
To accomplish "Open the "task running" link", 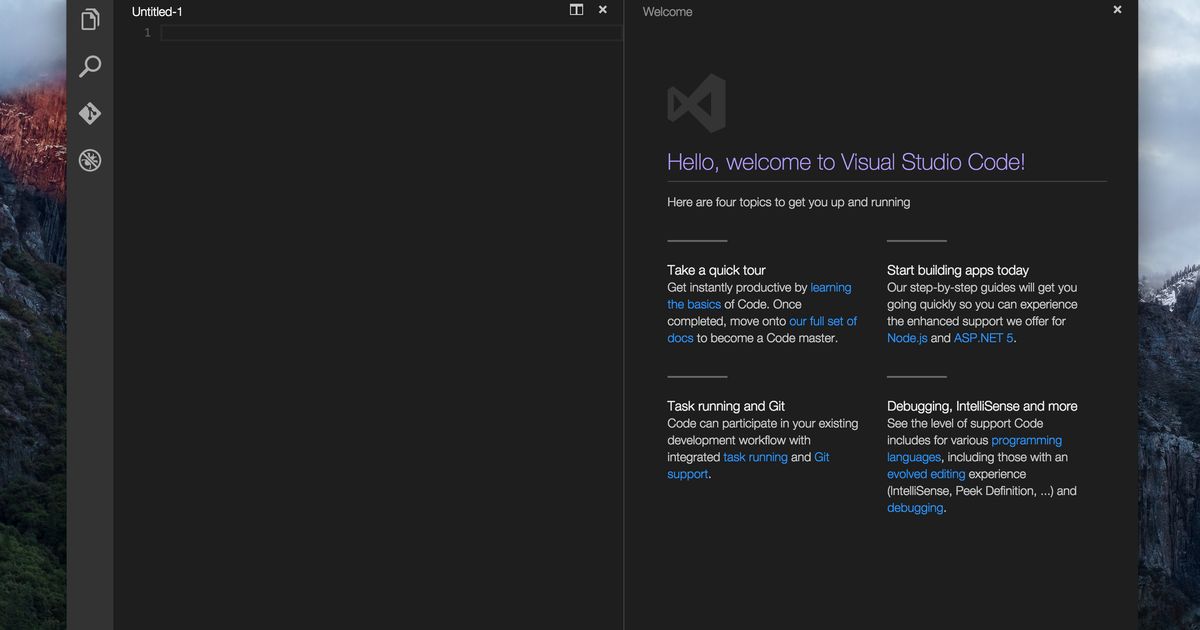I will 755,458.
